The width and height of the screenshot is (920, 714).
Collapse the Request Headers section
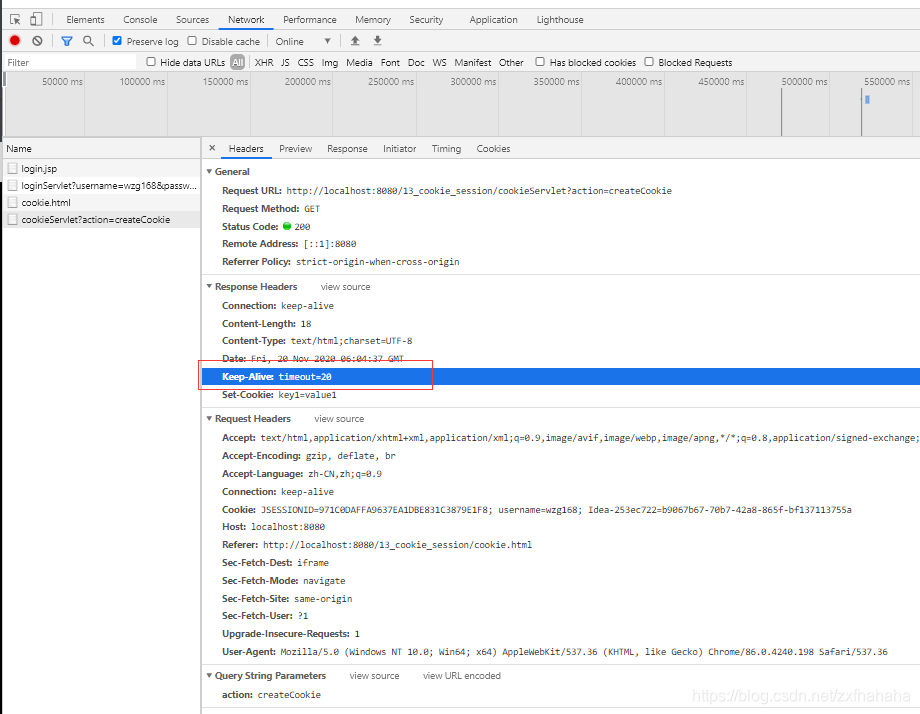(209, 418)
